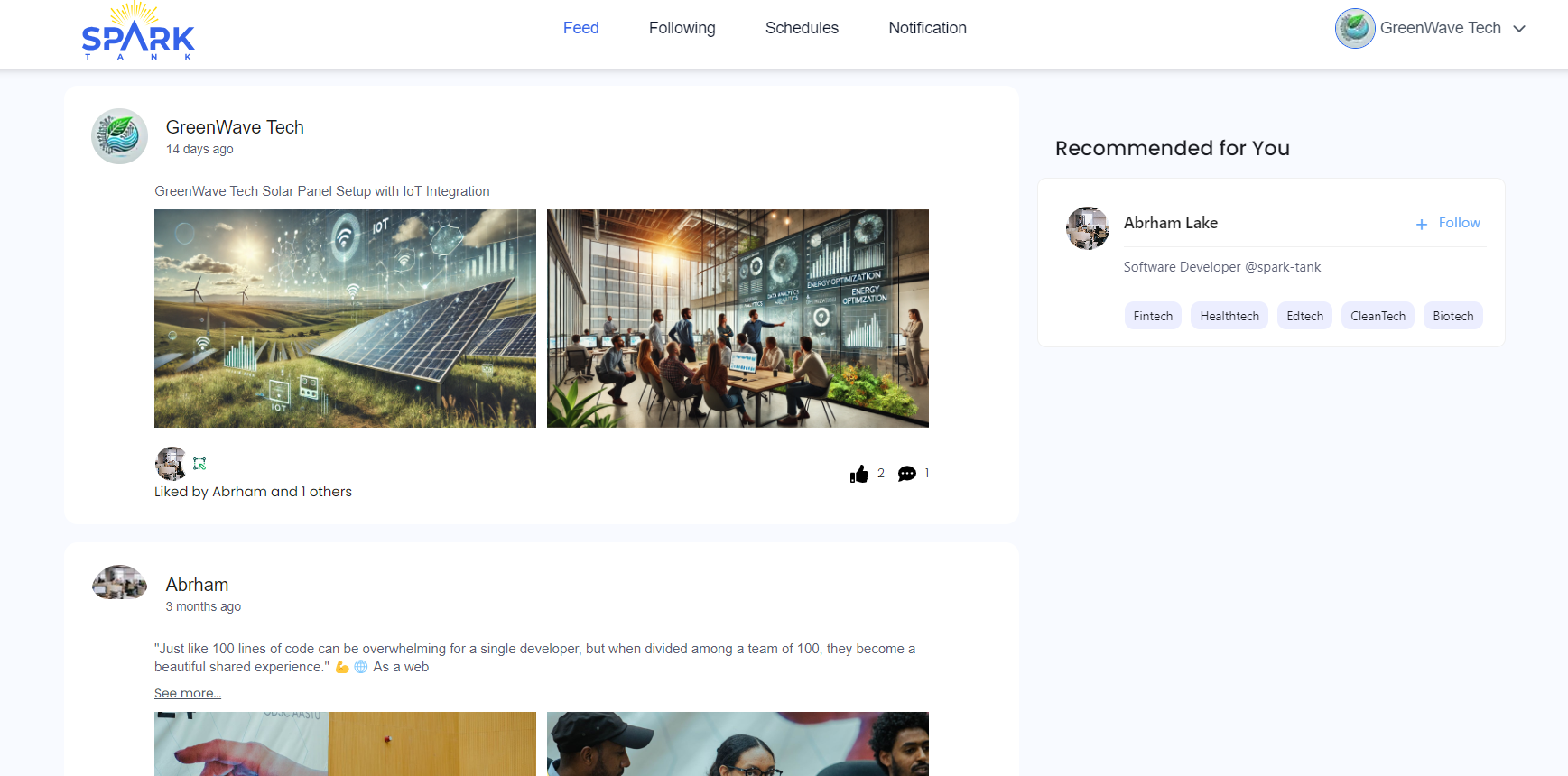Follow Abrham Lake
Viewport: 1568px width, 776px height.
tap(1448, 223)
